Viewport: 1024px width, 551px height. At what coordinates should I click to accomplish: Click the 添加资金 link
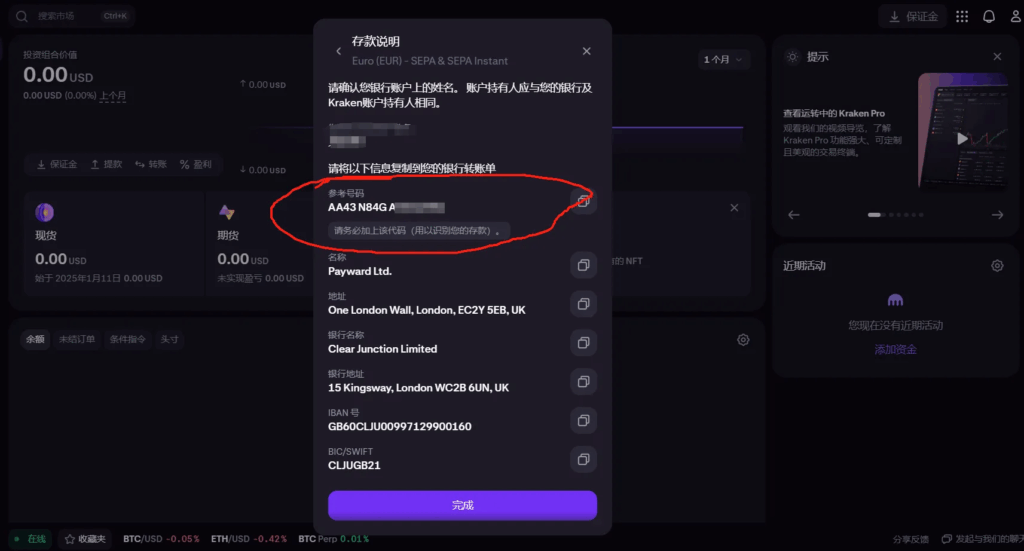point(895,349)
